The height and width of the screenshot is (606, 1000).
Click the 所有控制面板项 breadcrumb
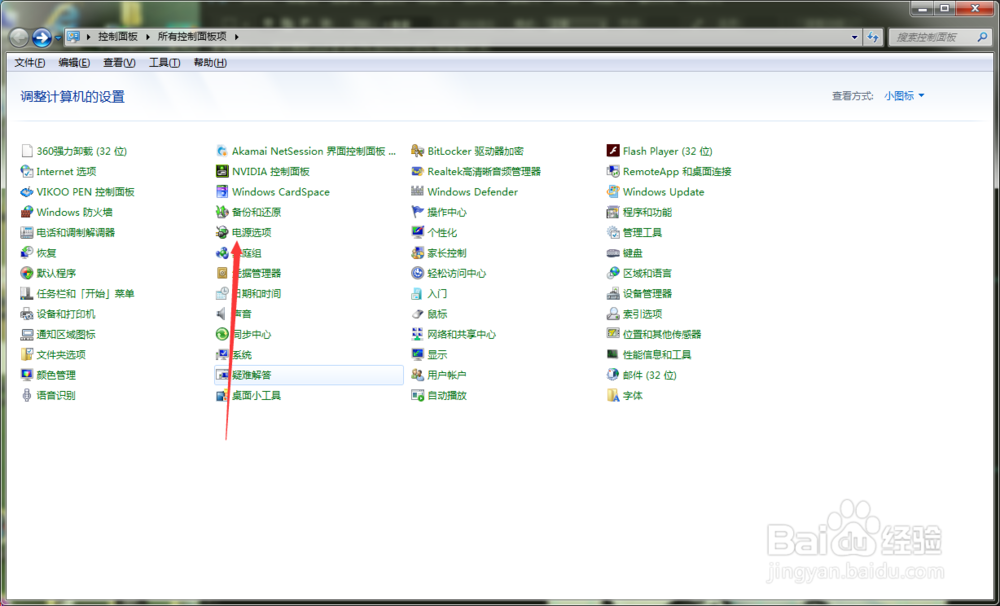(x=192, y=37)
